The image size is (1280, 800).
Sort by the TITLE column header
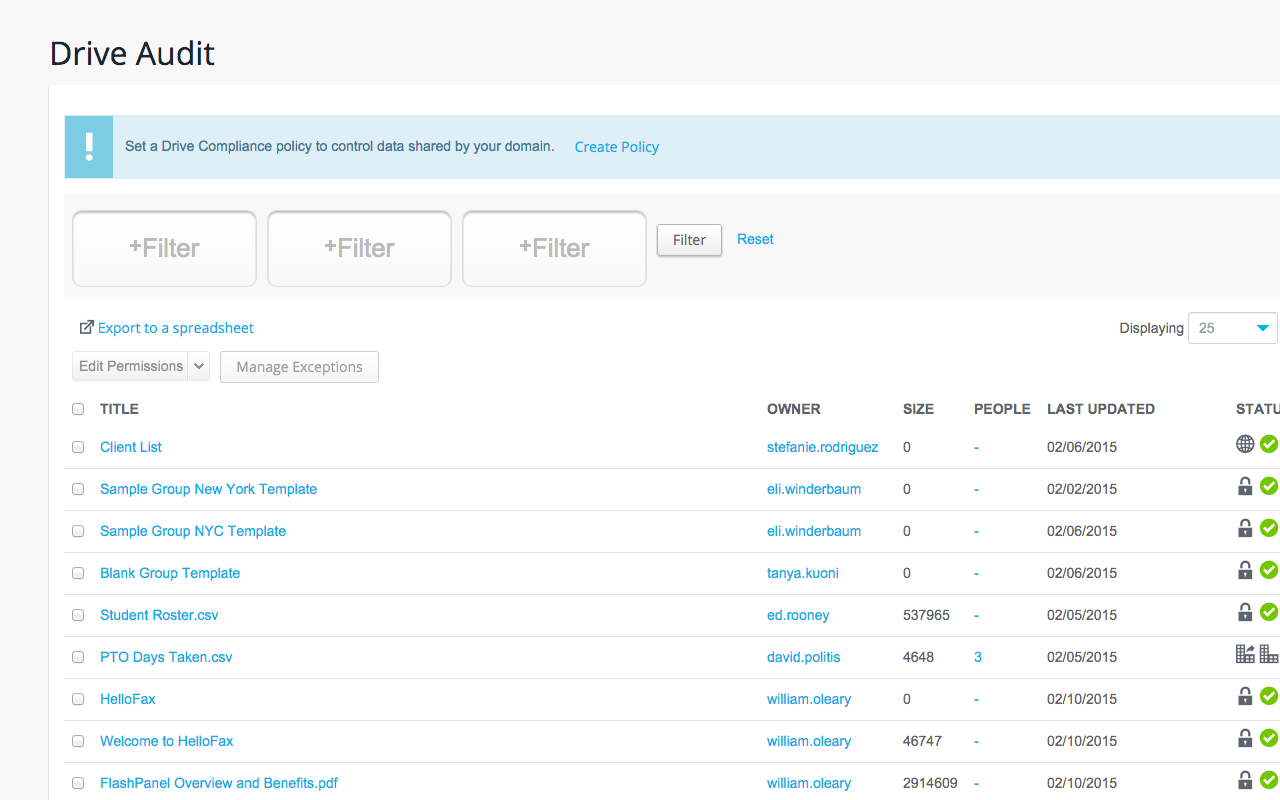119,409
